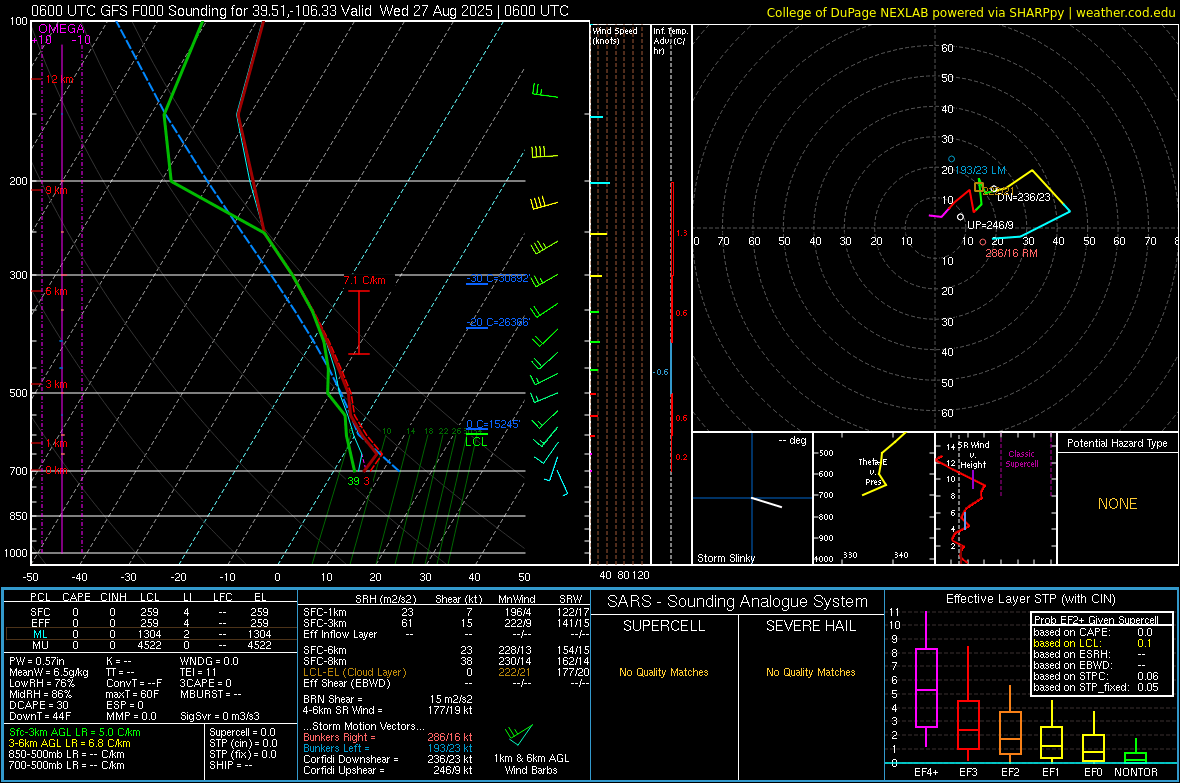The height and width of the screenshot is (783, 1180).
Task: Click the 9 km height marker
Action: 56,190
